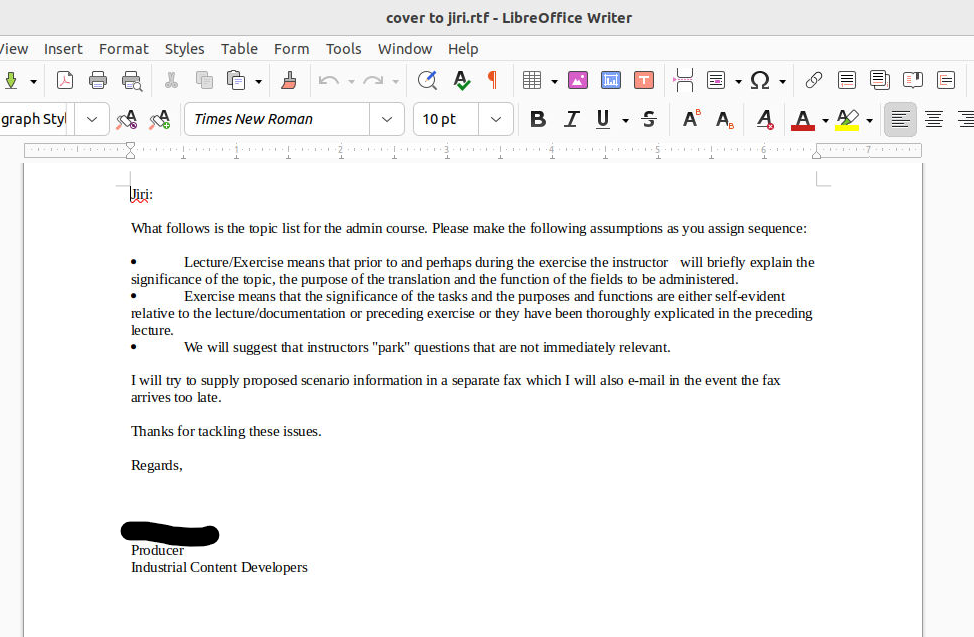This screenshot has width=974, height=637.
Task: Insert page break icon
Action: coord(683,80)
